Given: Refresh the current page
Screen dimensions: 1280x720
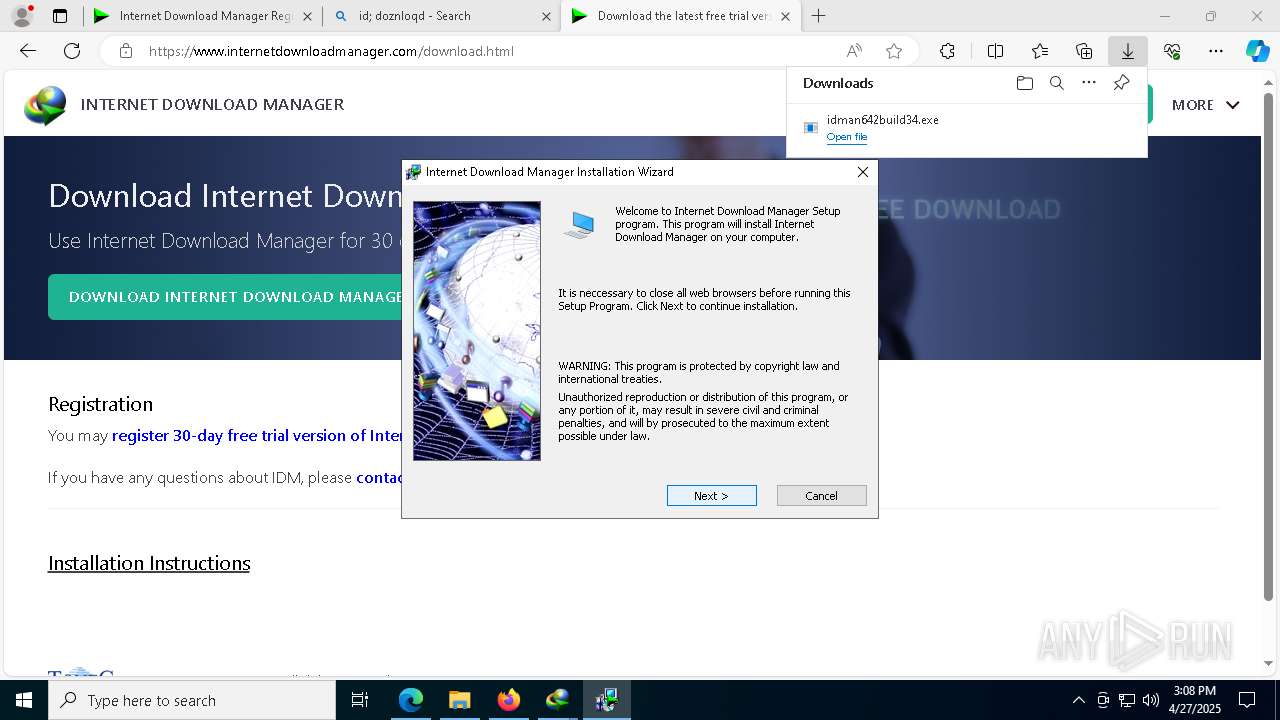Looking at the screenshot, I should 72,51.
